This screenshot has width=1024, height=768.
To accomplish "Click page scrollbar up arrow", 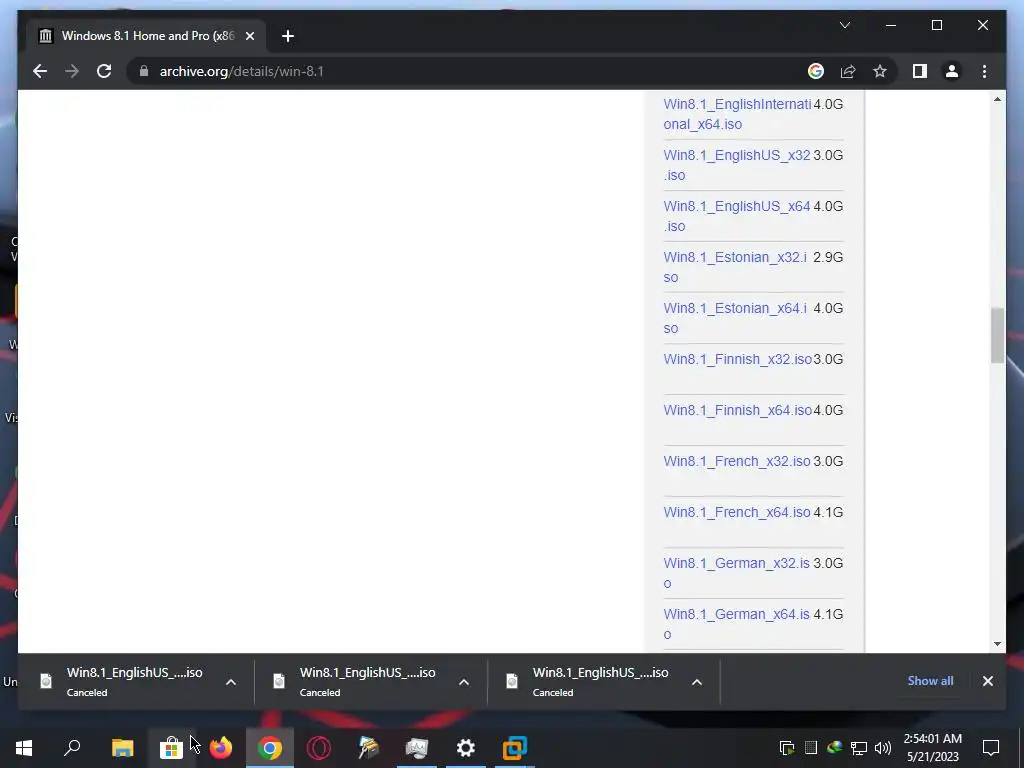I will click(x=997, y=99).
